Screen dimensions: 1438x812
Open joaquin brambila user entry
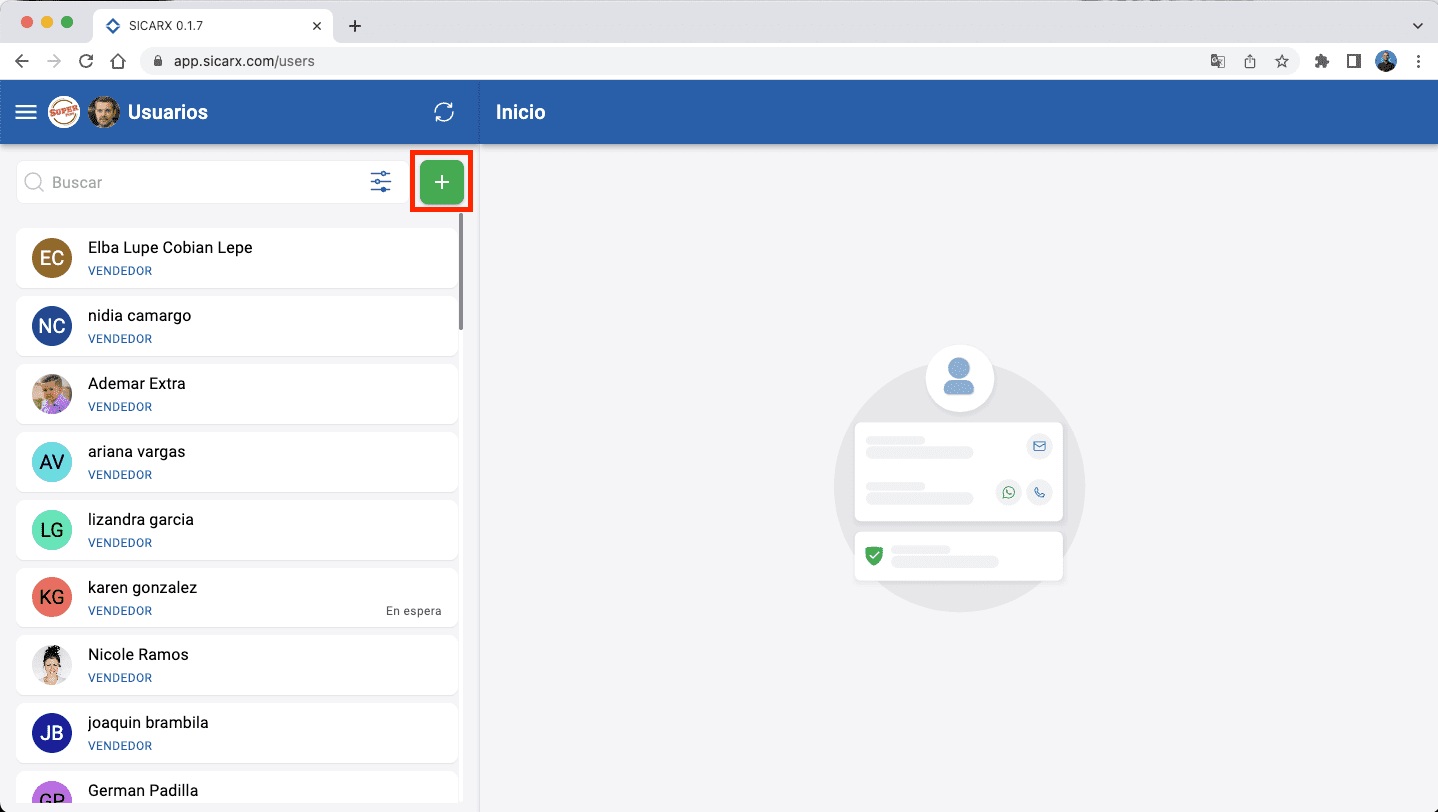(237, 733)
